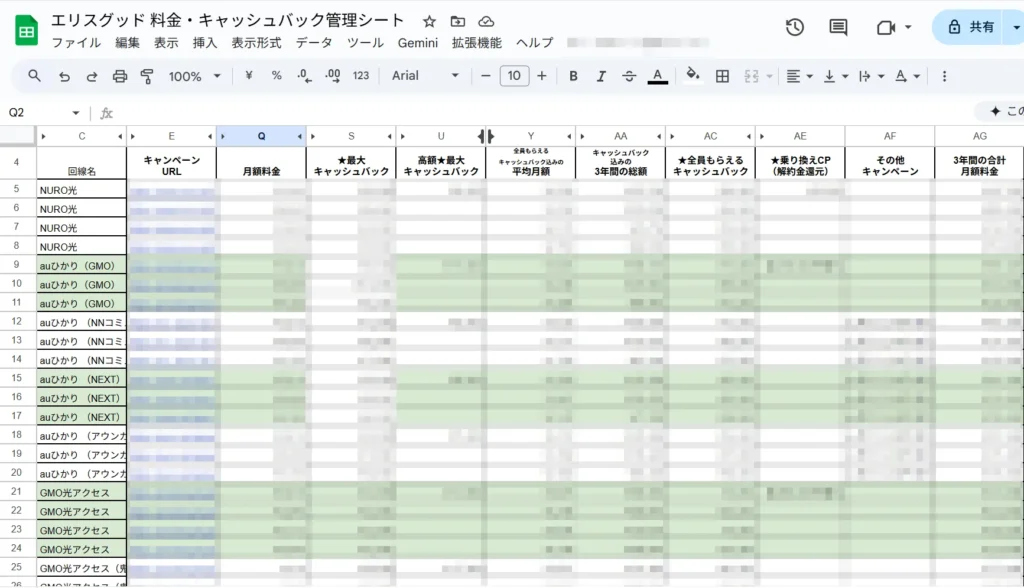Open the text color picker
This screenshot has width=1024, height=588.
[657, 75]
